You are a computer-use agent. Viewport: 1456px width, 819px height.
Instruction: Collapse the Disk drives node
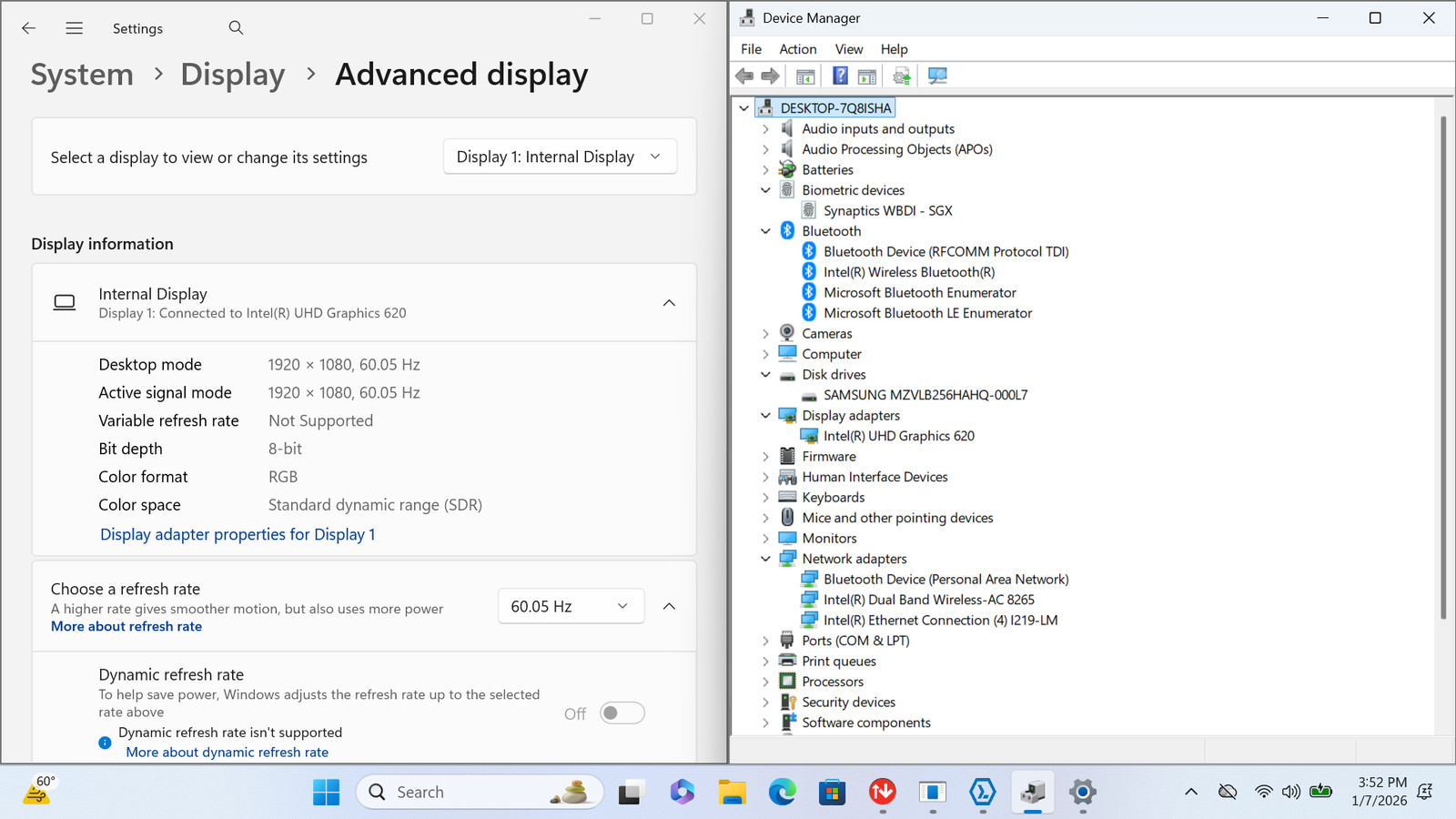(x=765, y=374)
